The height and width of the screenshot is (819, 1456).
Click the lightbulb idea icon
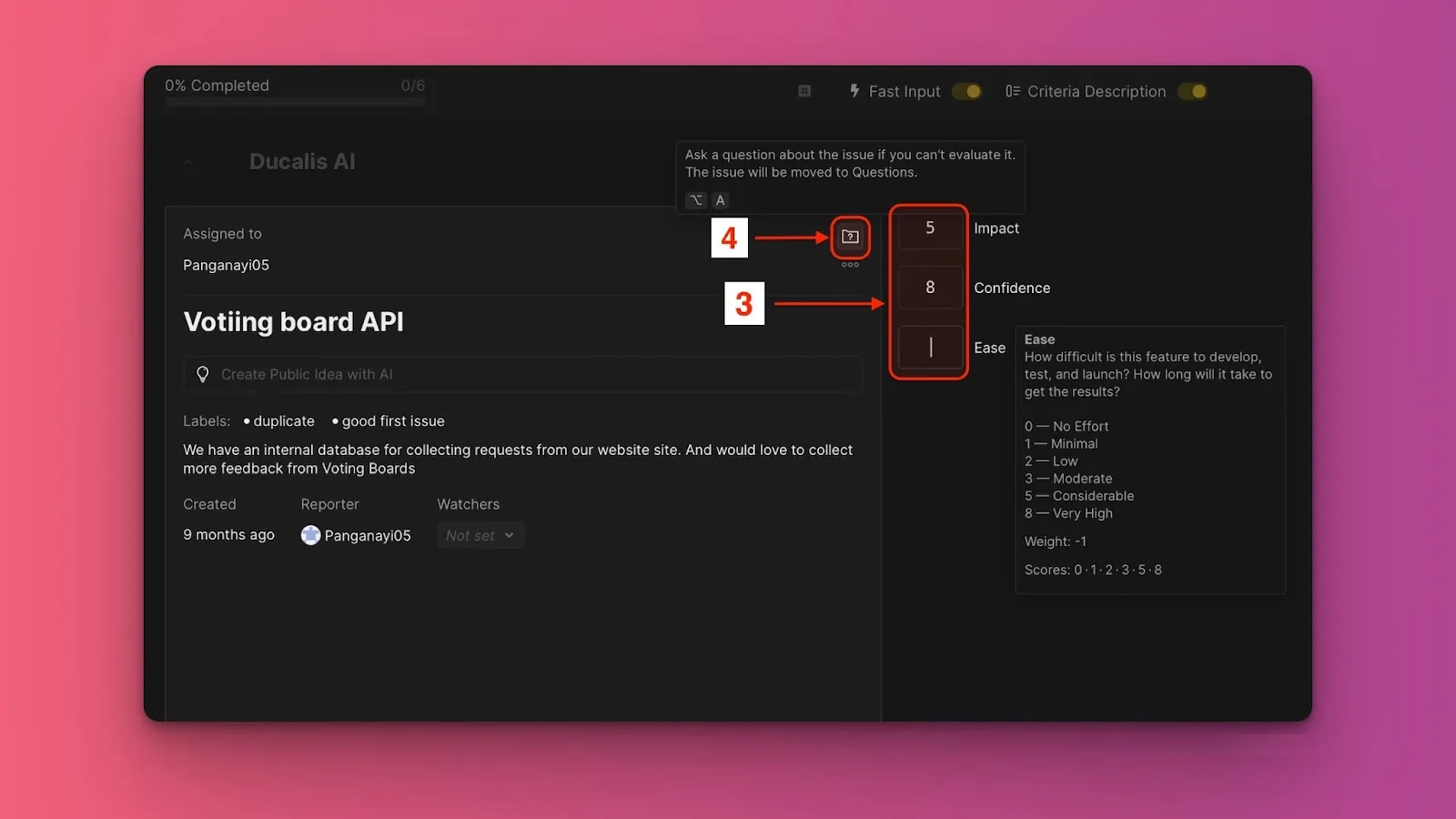pos(203,374)
